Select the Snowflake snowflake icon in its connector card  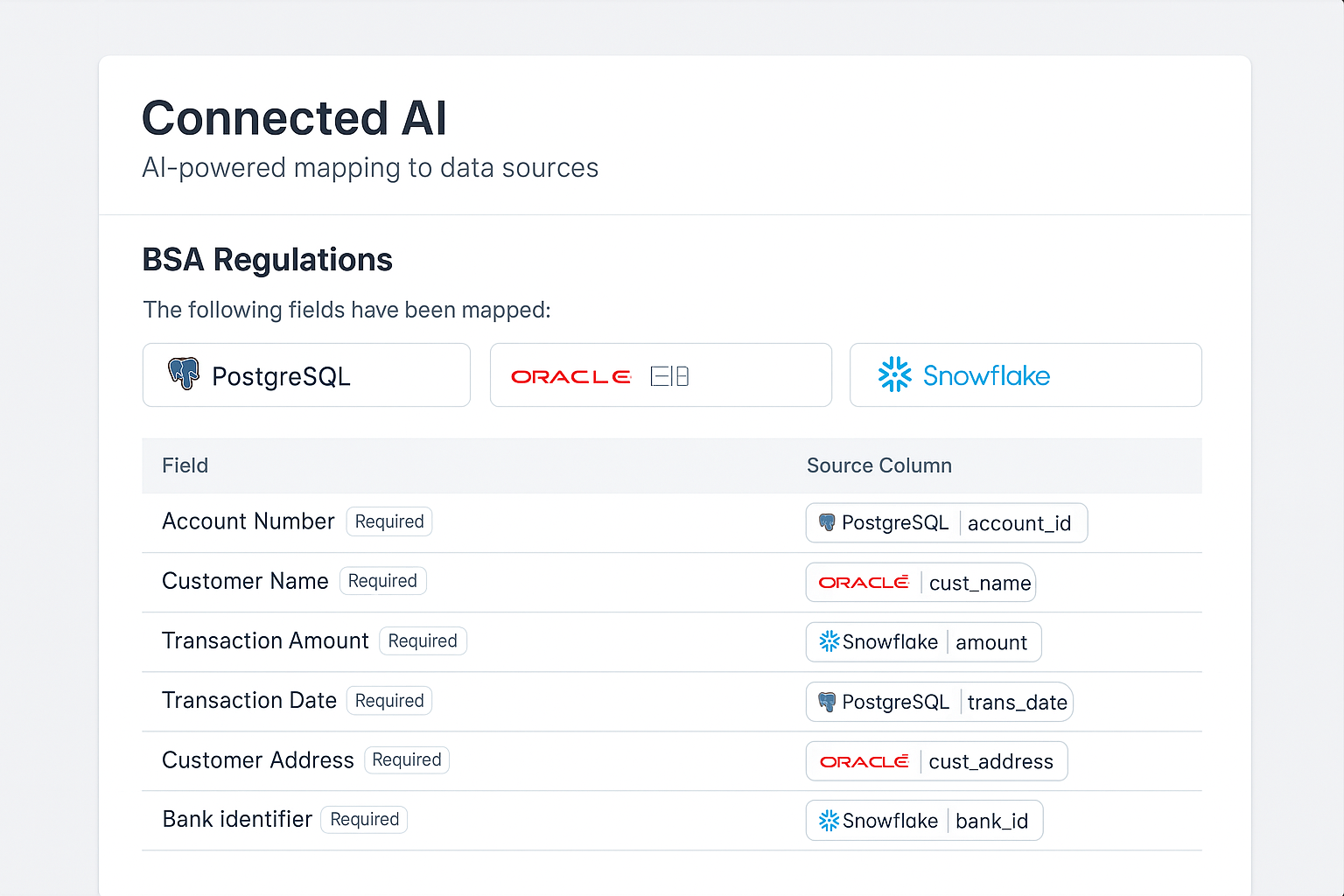pos(893,374)
